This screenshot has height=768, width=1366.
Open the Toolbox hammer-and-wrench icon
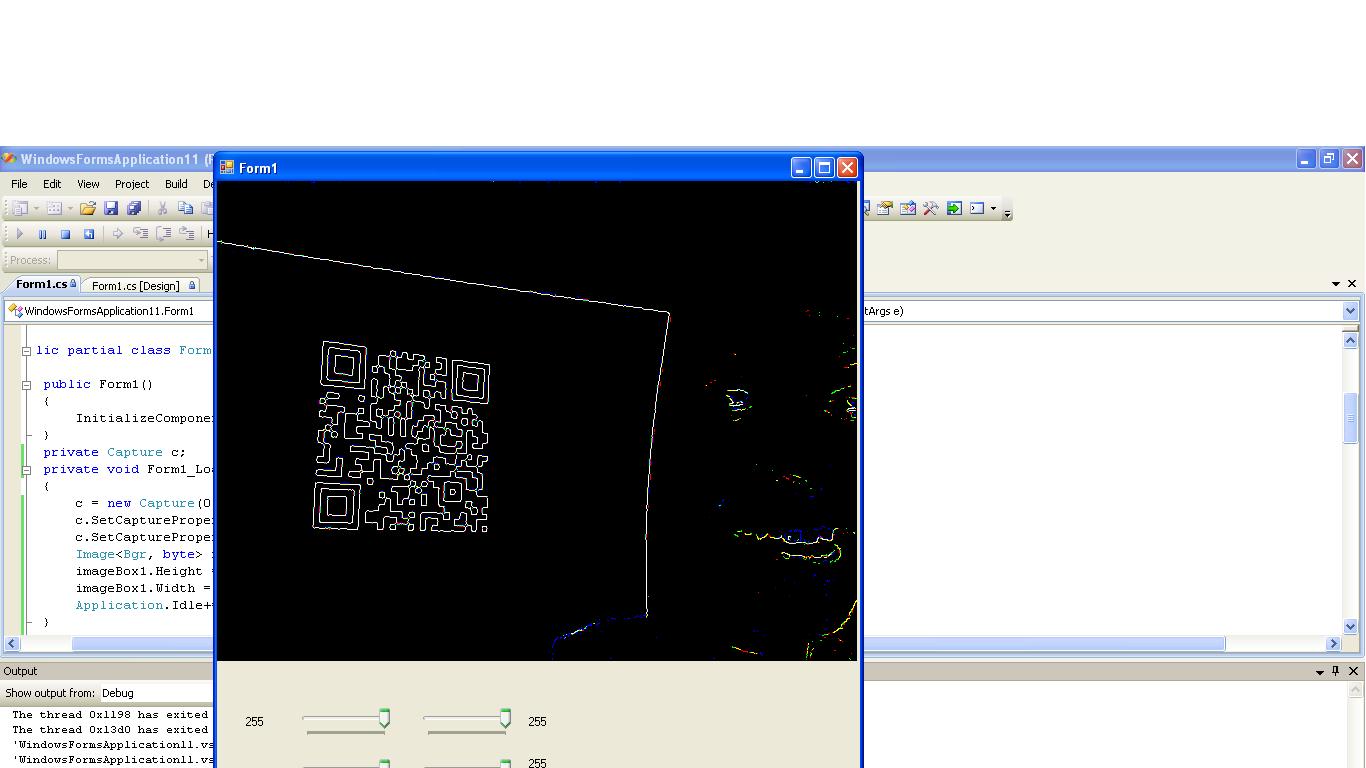click(x=931, y=208)
